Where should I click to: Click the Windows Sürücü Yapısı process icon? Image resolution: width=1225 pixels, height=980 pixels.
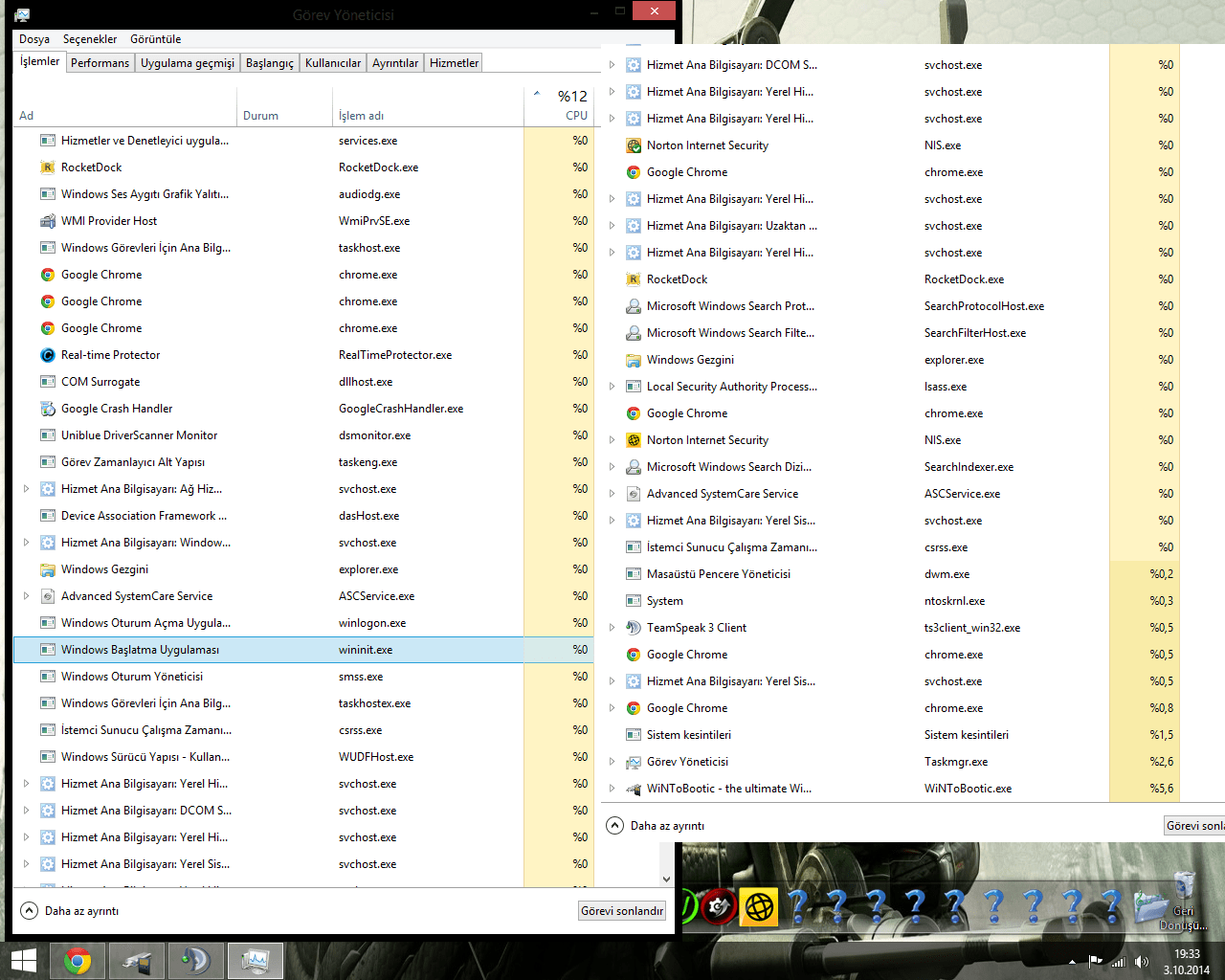[48, 757]
